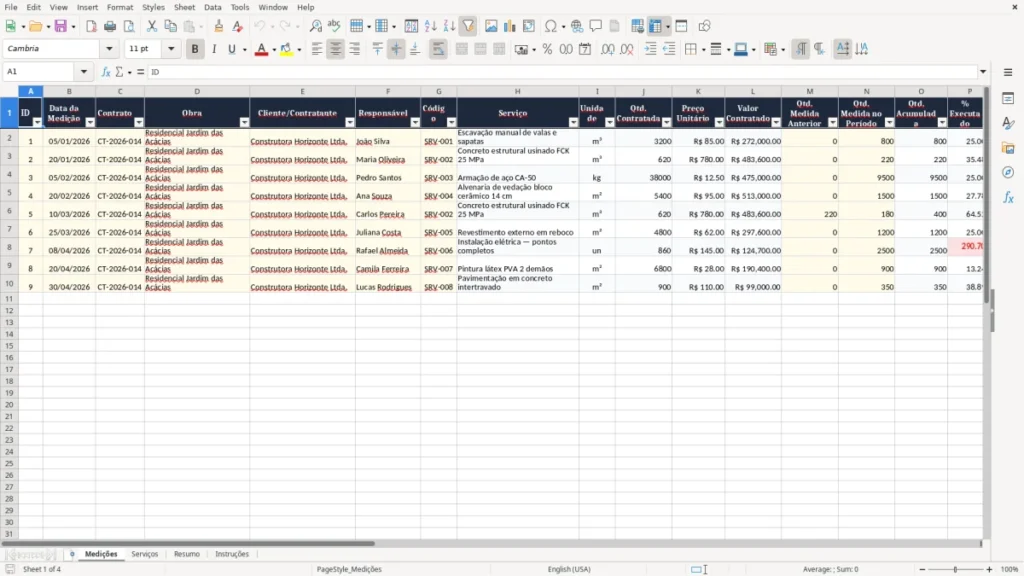1024x576 pixels.
Task: Open the Format menu
Action: click(x=120, y=7)
